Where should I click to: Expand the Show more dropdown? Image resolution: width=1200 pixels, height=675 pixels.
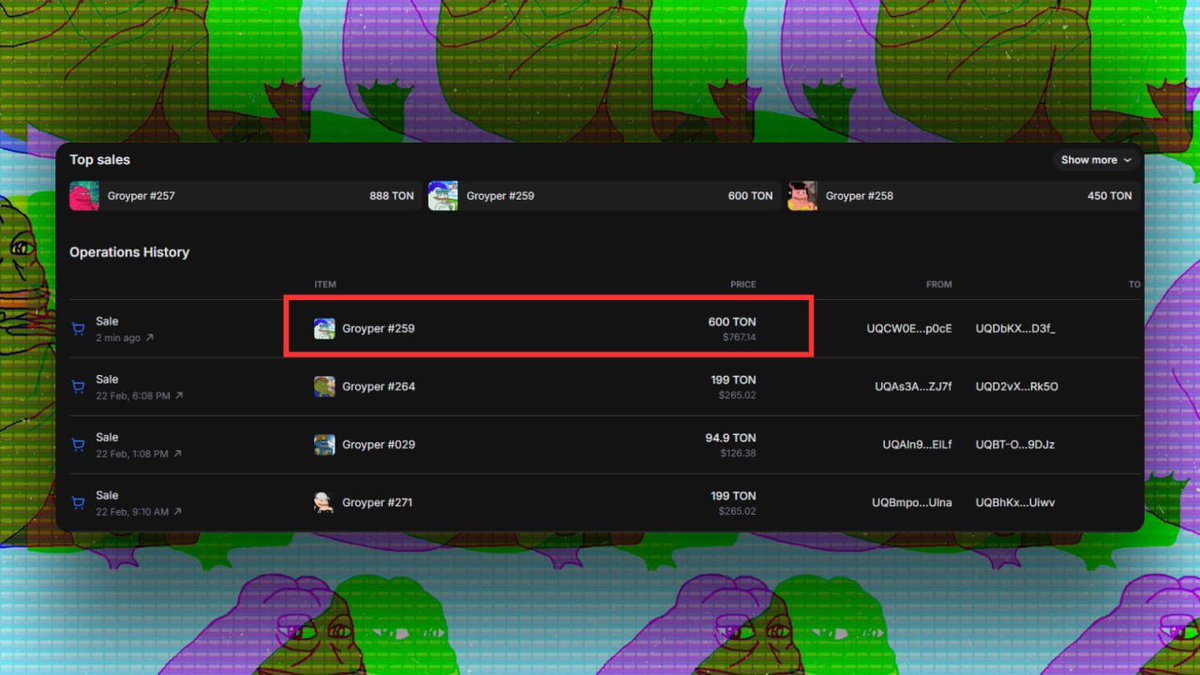point(1096,160)
